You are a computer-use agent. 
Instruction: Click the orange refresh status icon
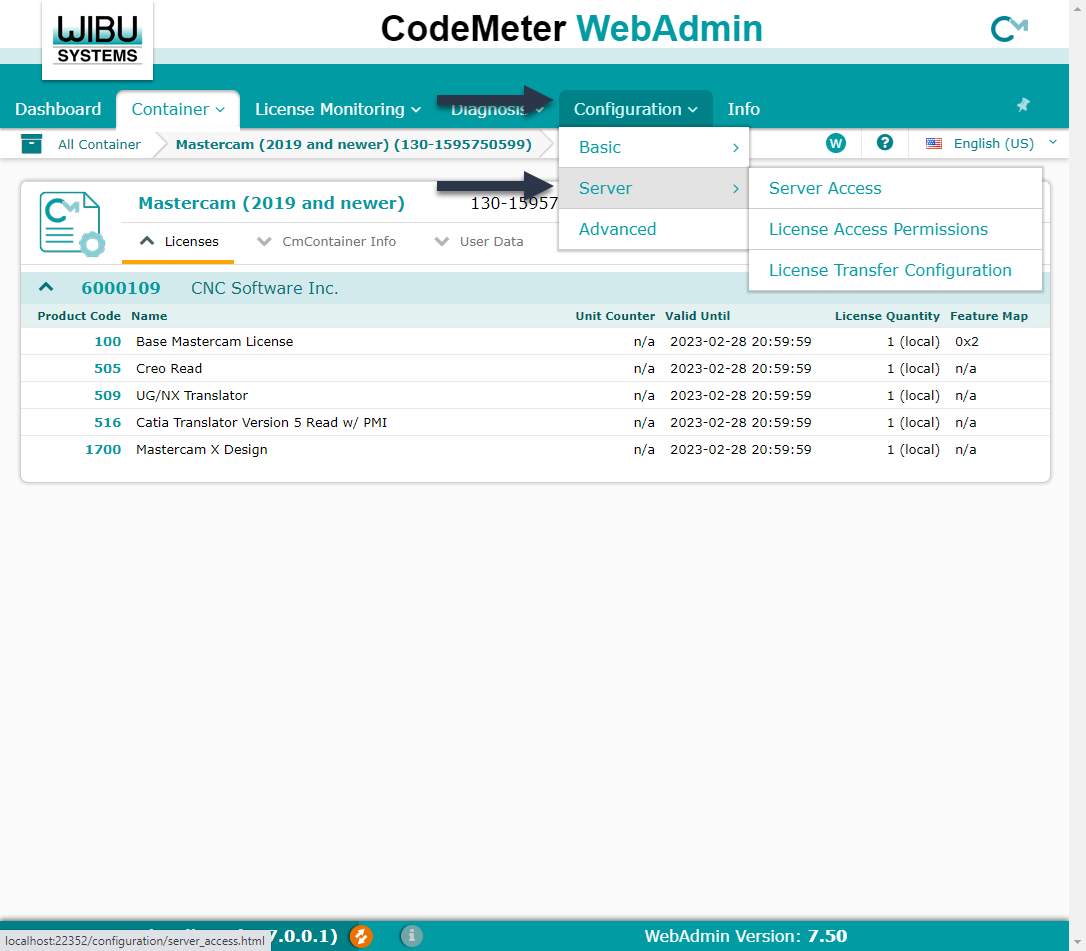tap(361, 936)
